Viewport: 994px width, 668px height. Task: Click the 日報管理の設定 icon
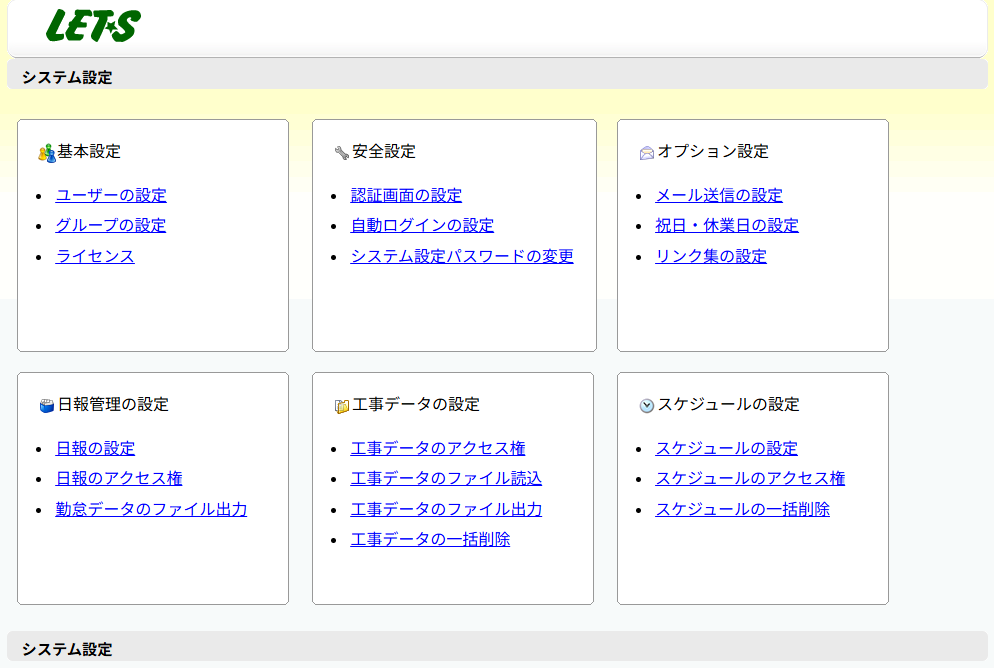(x=47, y=406)
